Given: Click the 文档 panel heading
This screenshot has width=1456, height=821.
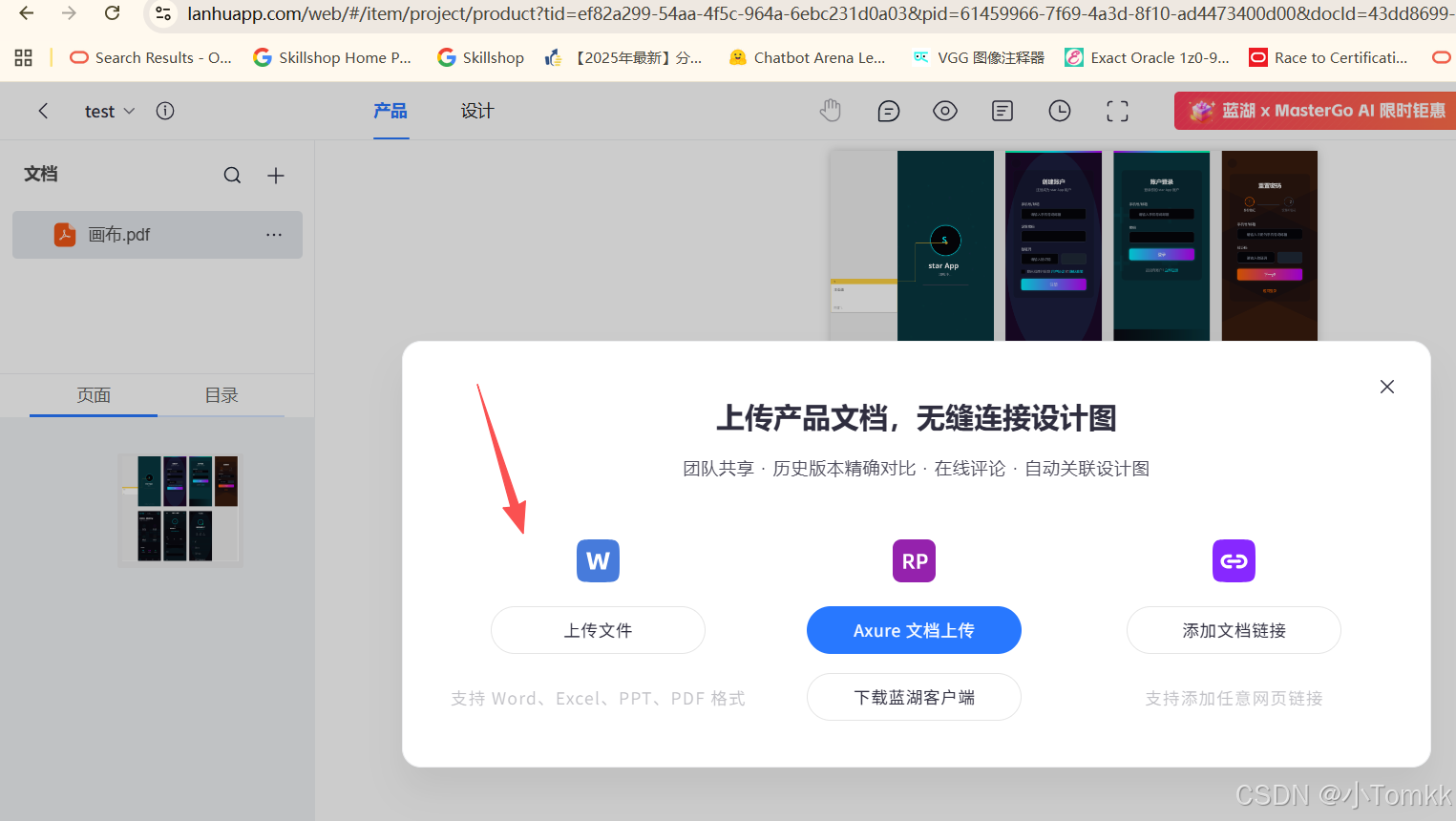Looking at the screenshot, I should [x=41, y=174].
